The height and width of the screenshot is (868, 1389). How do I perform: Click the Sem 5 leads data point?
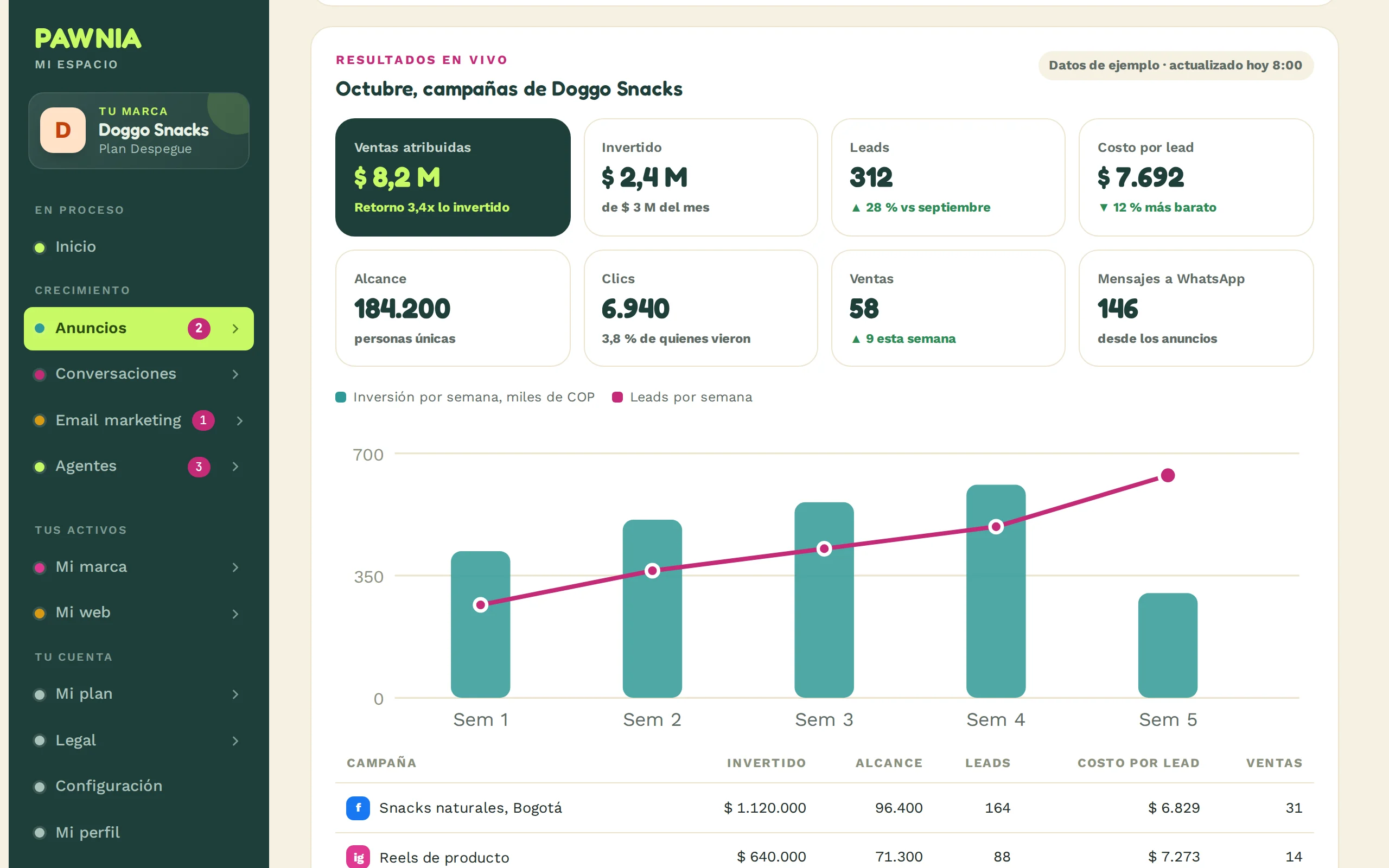[x=1168, y=475]
